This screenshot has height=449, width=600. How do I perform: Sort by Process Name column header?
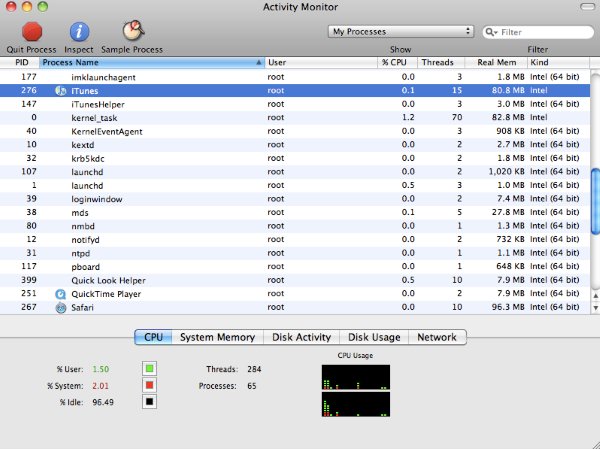tap(152, 62)
